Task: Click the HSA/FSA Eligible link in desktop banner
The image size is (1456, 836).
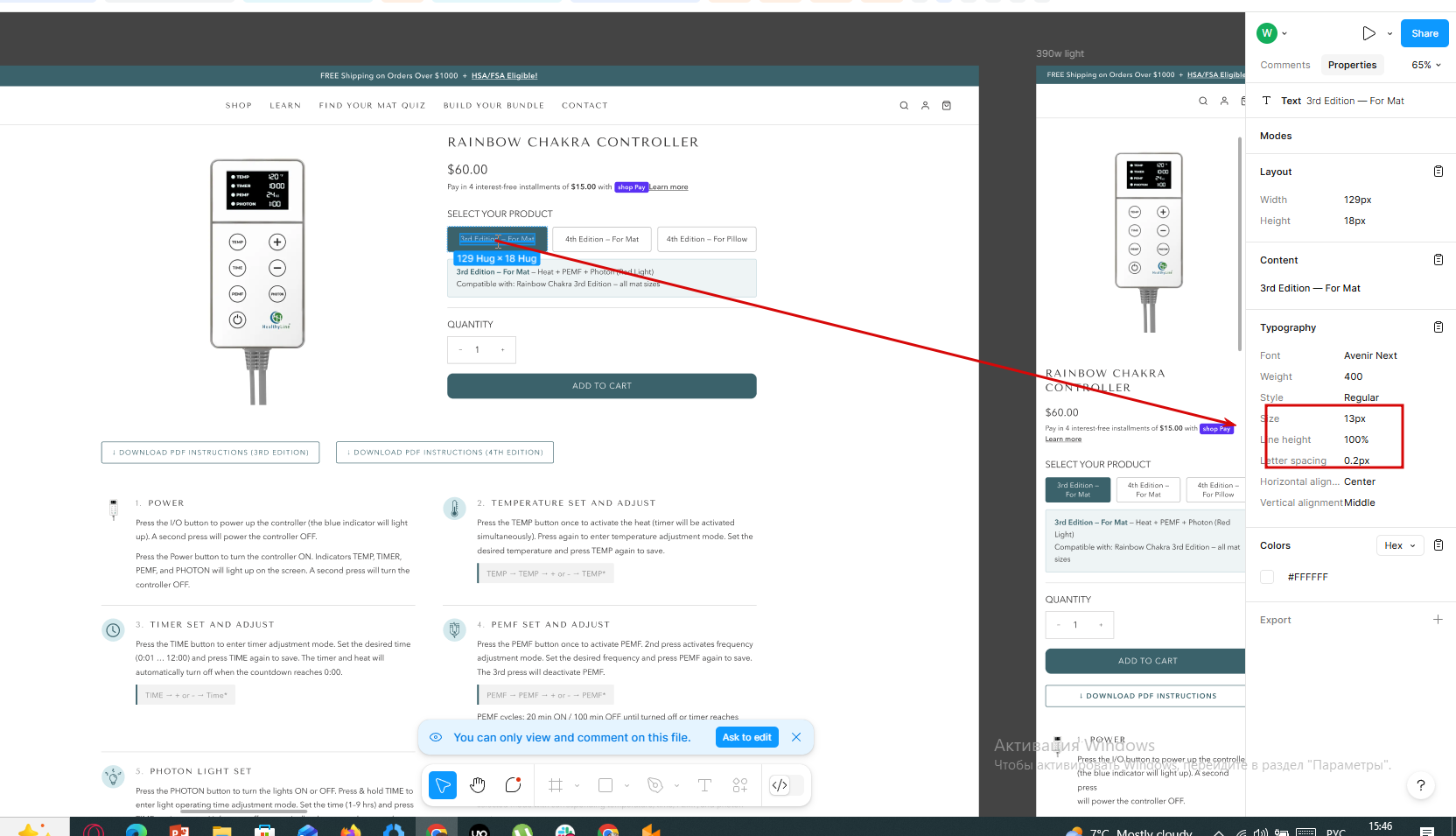Action: coord(504,76)
